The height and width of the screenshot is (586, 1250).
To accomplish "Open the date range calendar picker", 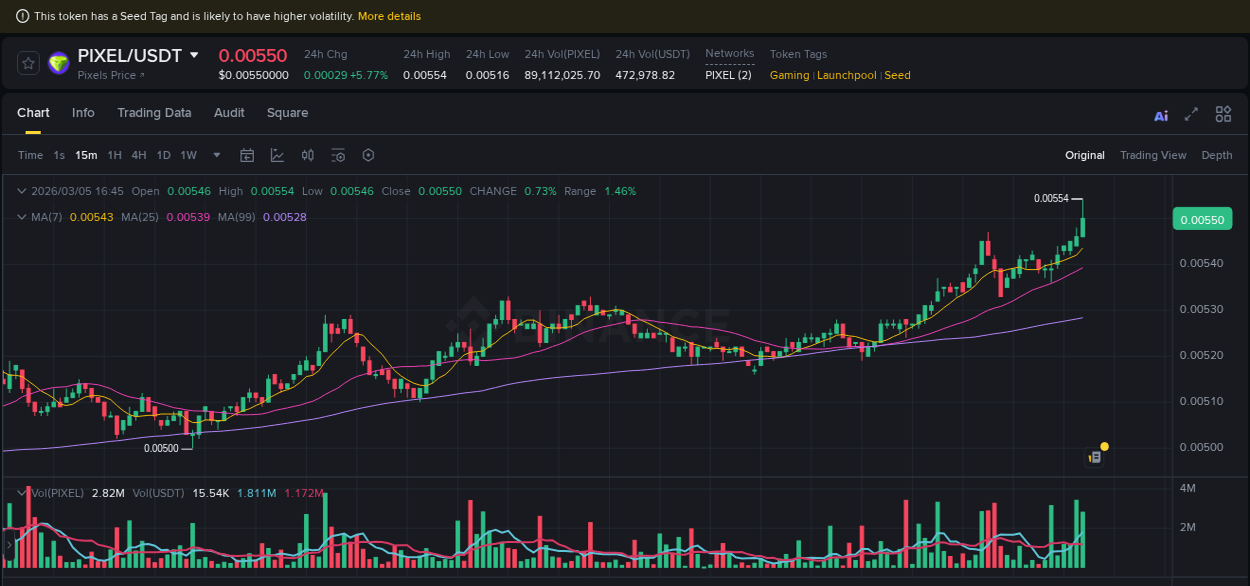I will (247, 155).
